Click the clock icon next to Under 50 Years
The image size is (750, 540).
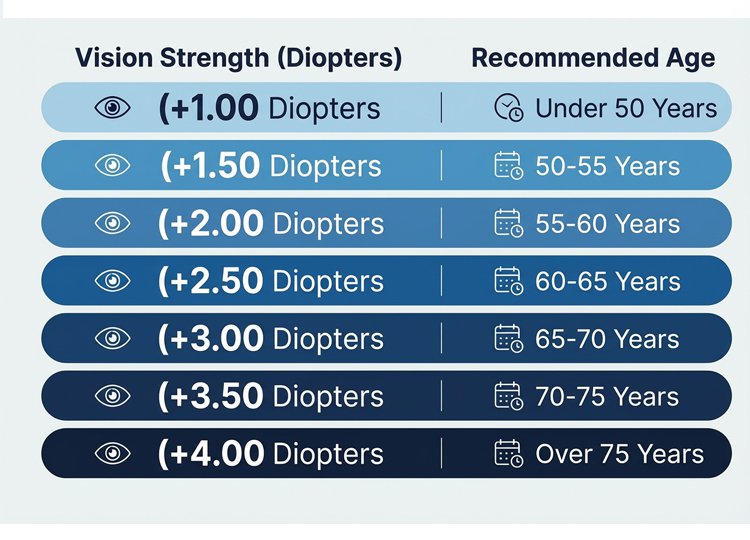pos(509,108)
